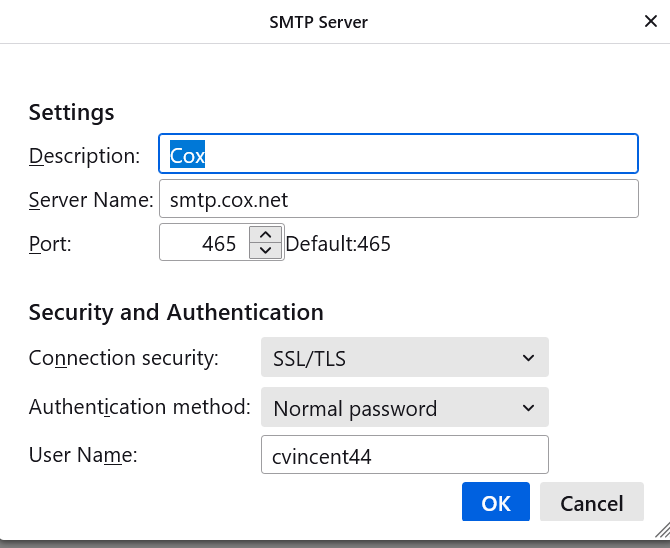Increase port with up arrow
Viewport: 670px width, 548px height.
(x=264, y=235)
